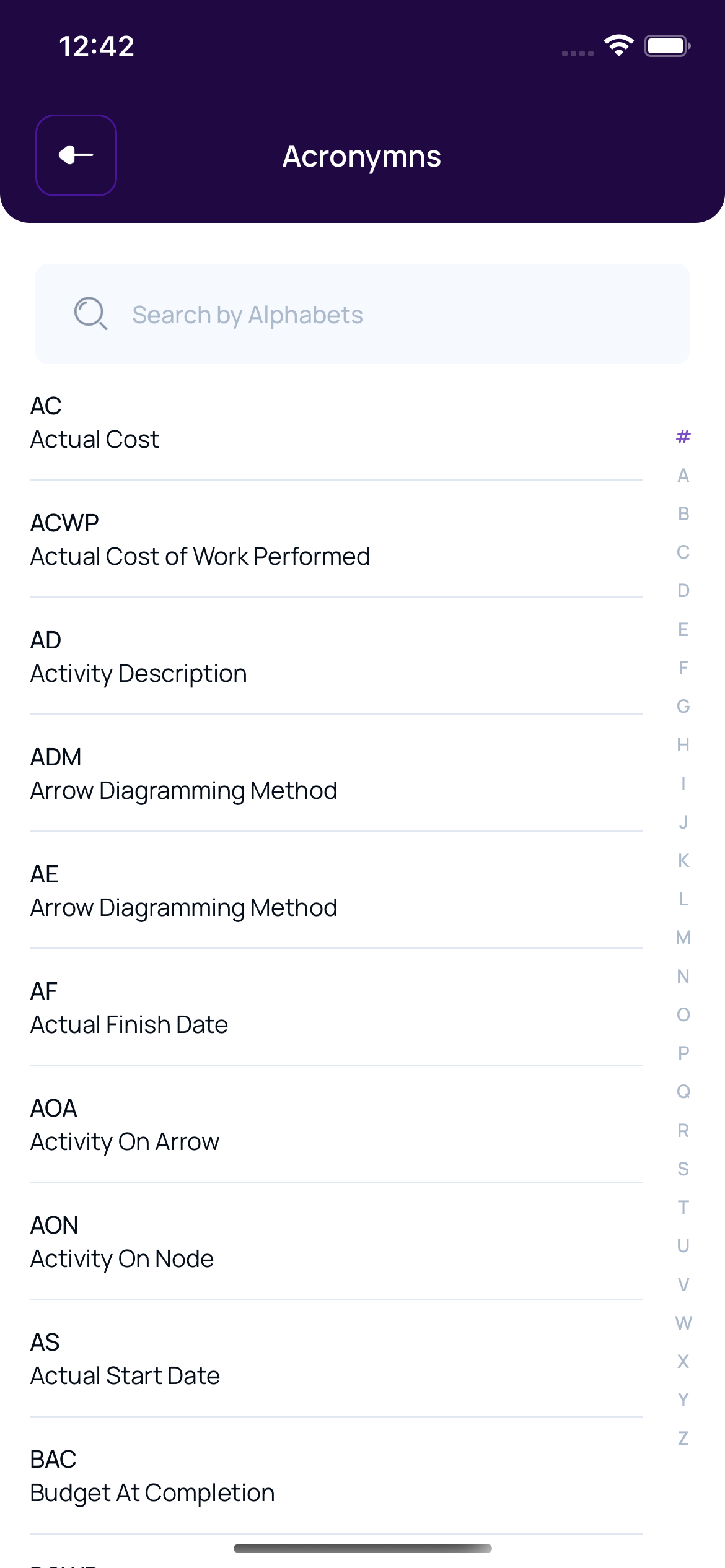Skip to letter P in alphabet index

click(x=683, y=1053)
